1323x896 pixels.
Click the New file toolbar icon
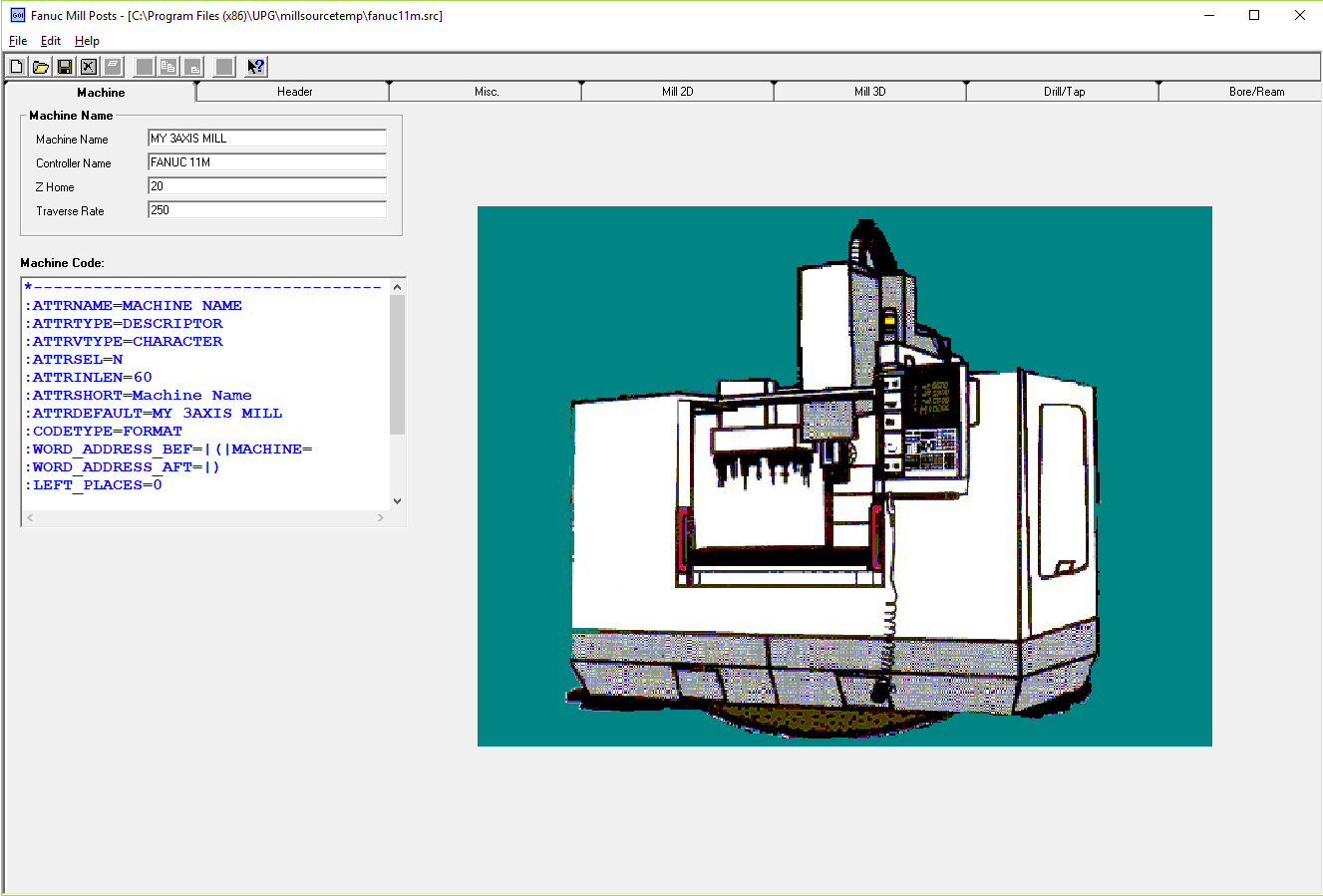tap(17, 67)
